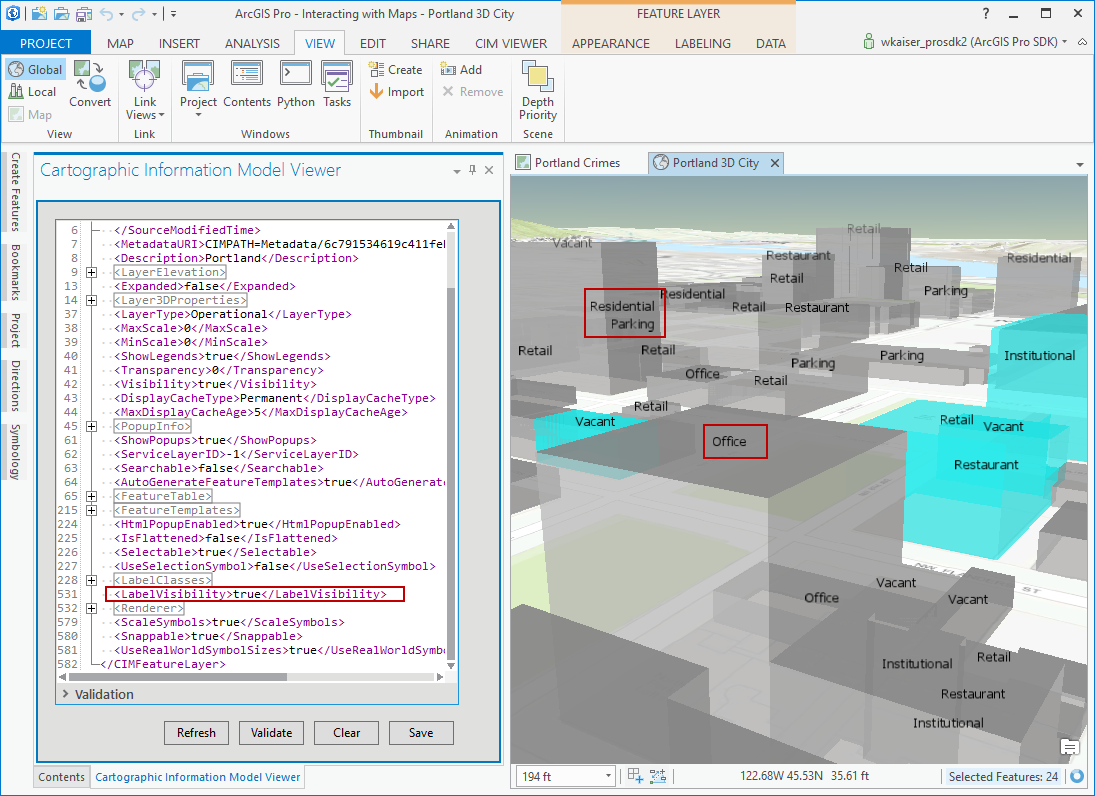Viewport: 1095px width, 796px height.
Task: Expand the Layer3DProperties XML node
Action: coord(91,300)
